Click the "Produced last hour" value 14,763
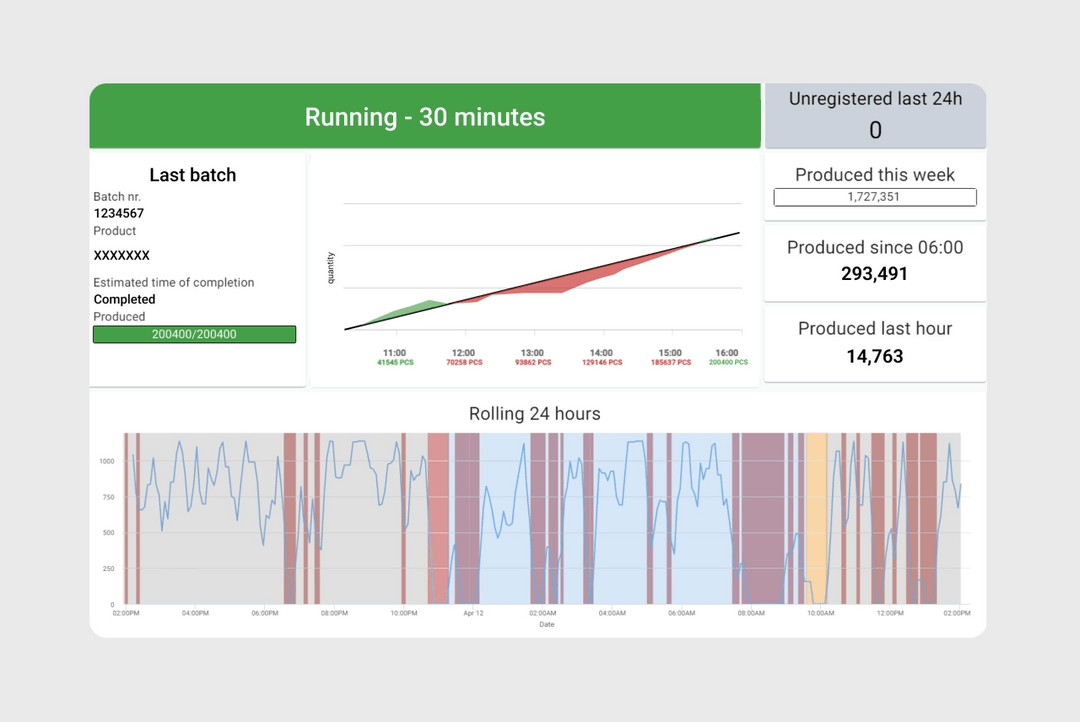Screen dimensions: 1080x722 [875, 356]
